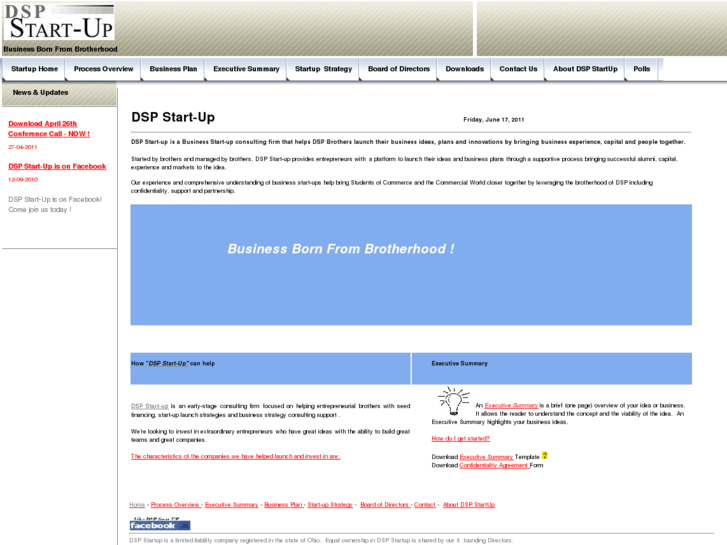Click the Business Born From Brotherhood banner
This screenshot has height=545, width=727.
(x=411, y=264)
